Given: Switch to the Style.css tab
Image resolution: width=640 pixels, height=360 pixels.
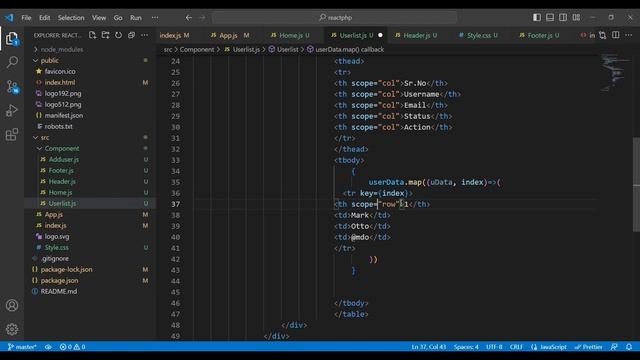Looking at the screenshot, I should click(x=478, y=36).
